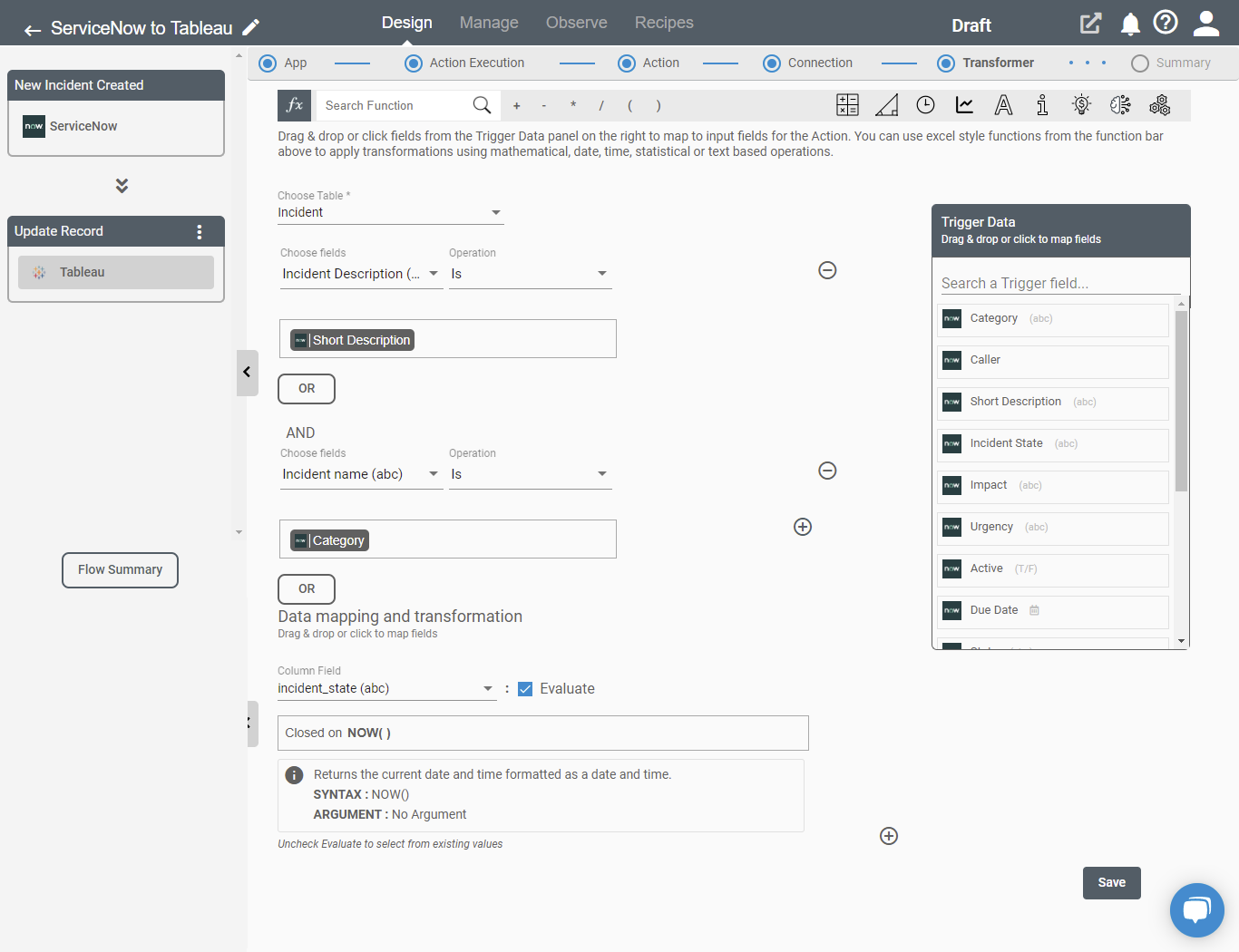Add condition plus next to Category field
The height and width of the screenshot is (952, 1239).
[x=803, y=527]
